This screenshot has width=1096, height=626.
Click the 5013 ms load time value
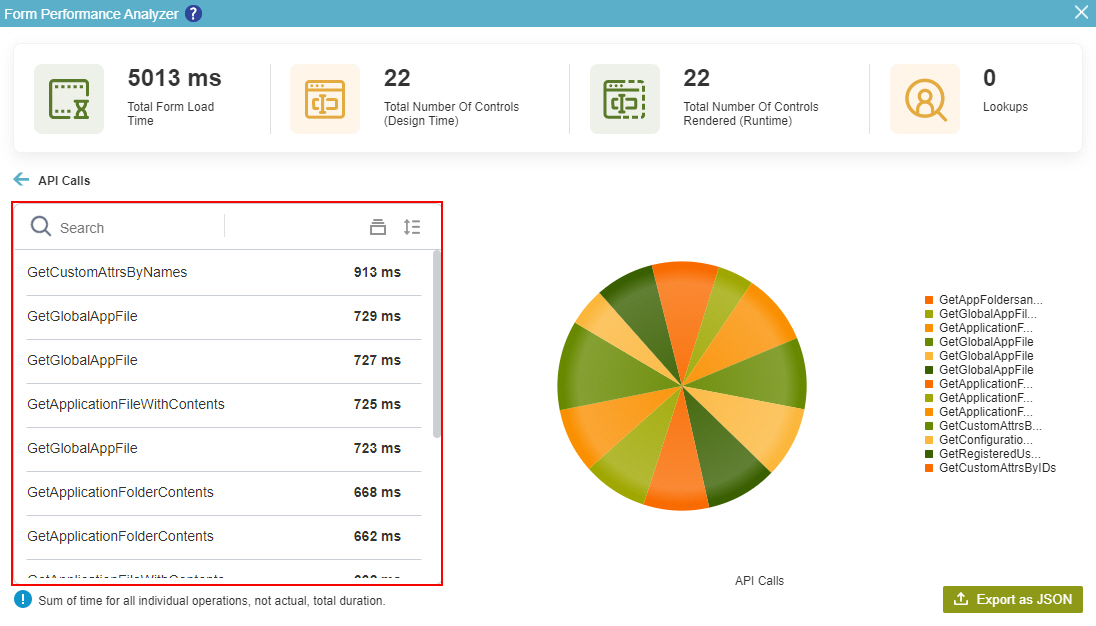pos(175,78)
